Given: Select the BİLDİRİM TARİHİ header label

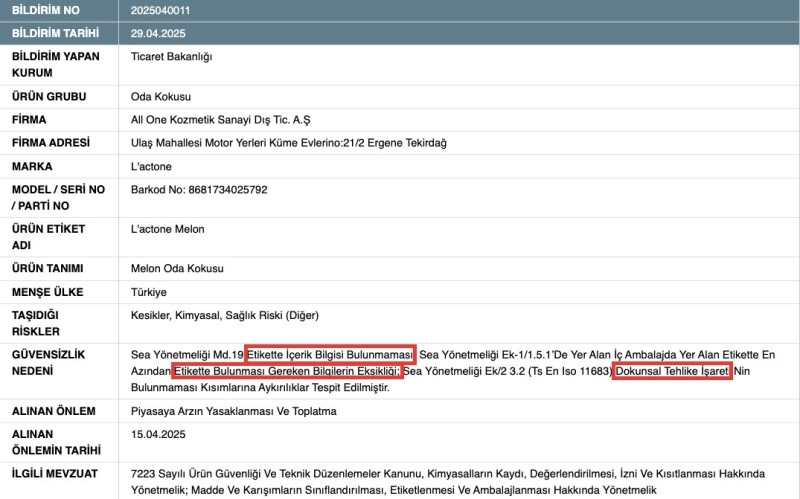Looking at the screenshot, I should point(56,33).
